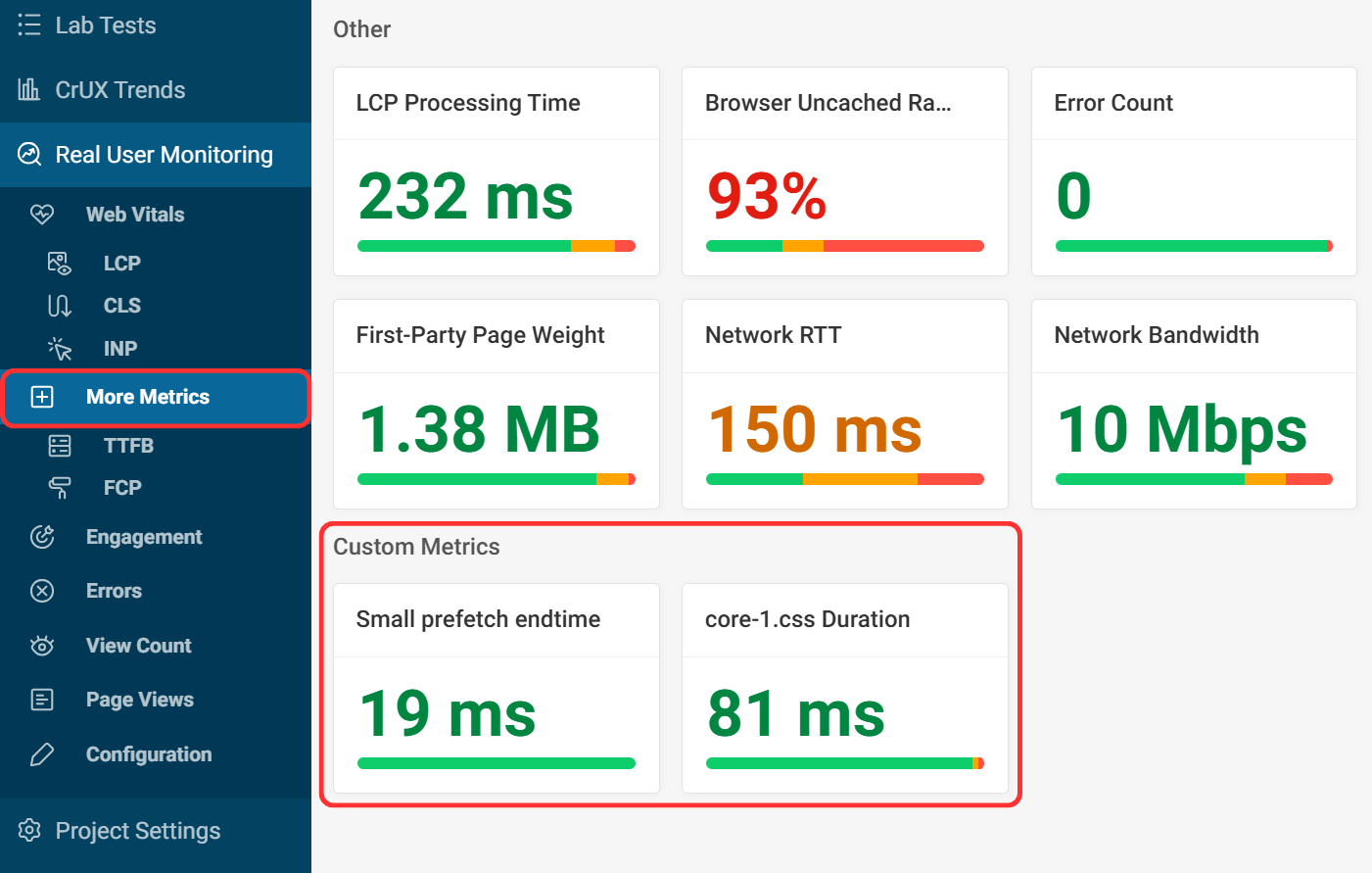
Task: Select the Errors circled-X icon
Action: (x=41, y=590)
